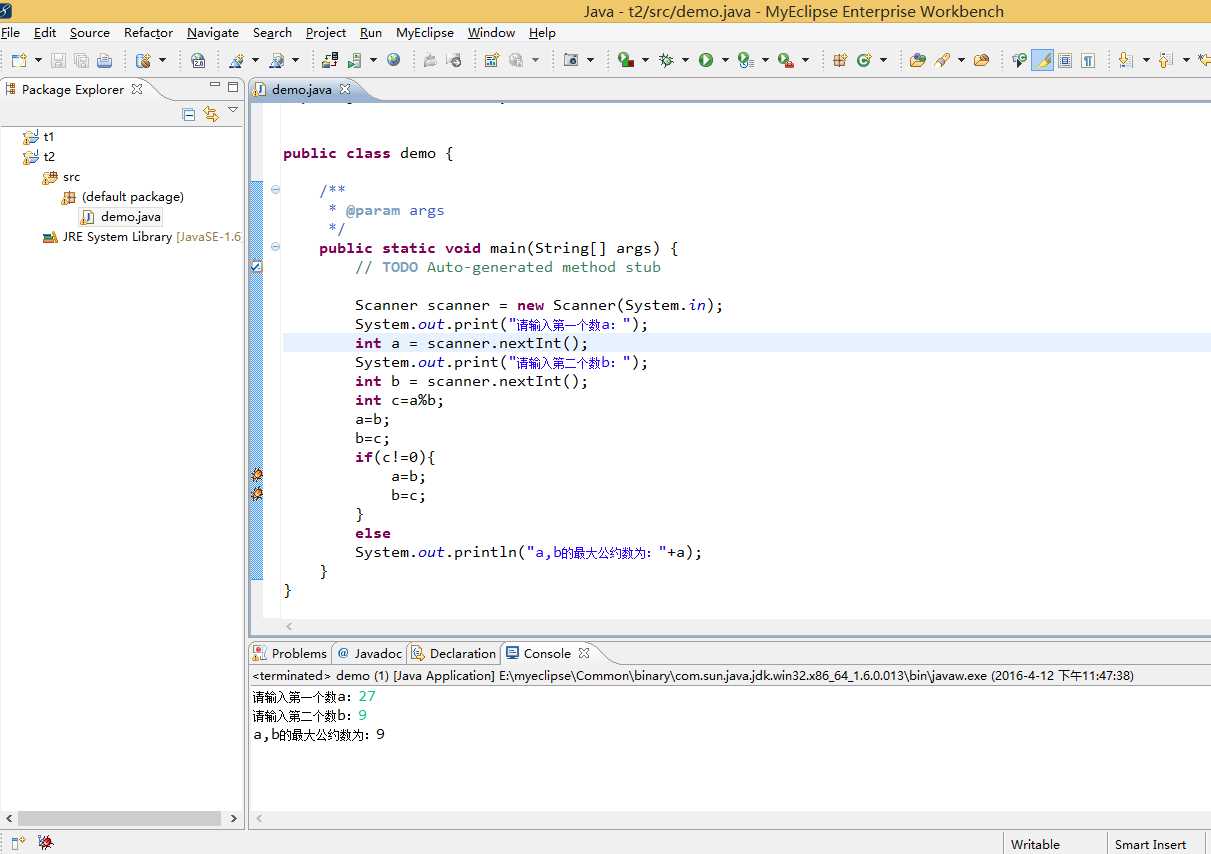Image resolution: width=1211 pixels, height=854 pixels.
Task: Switch to the Problems tab
Action: click(290, 653)
